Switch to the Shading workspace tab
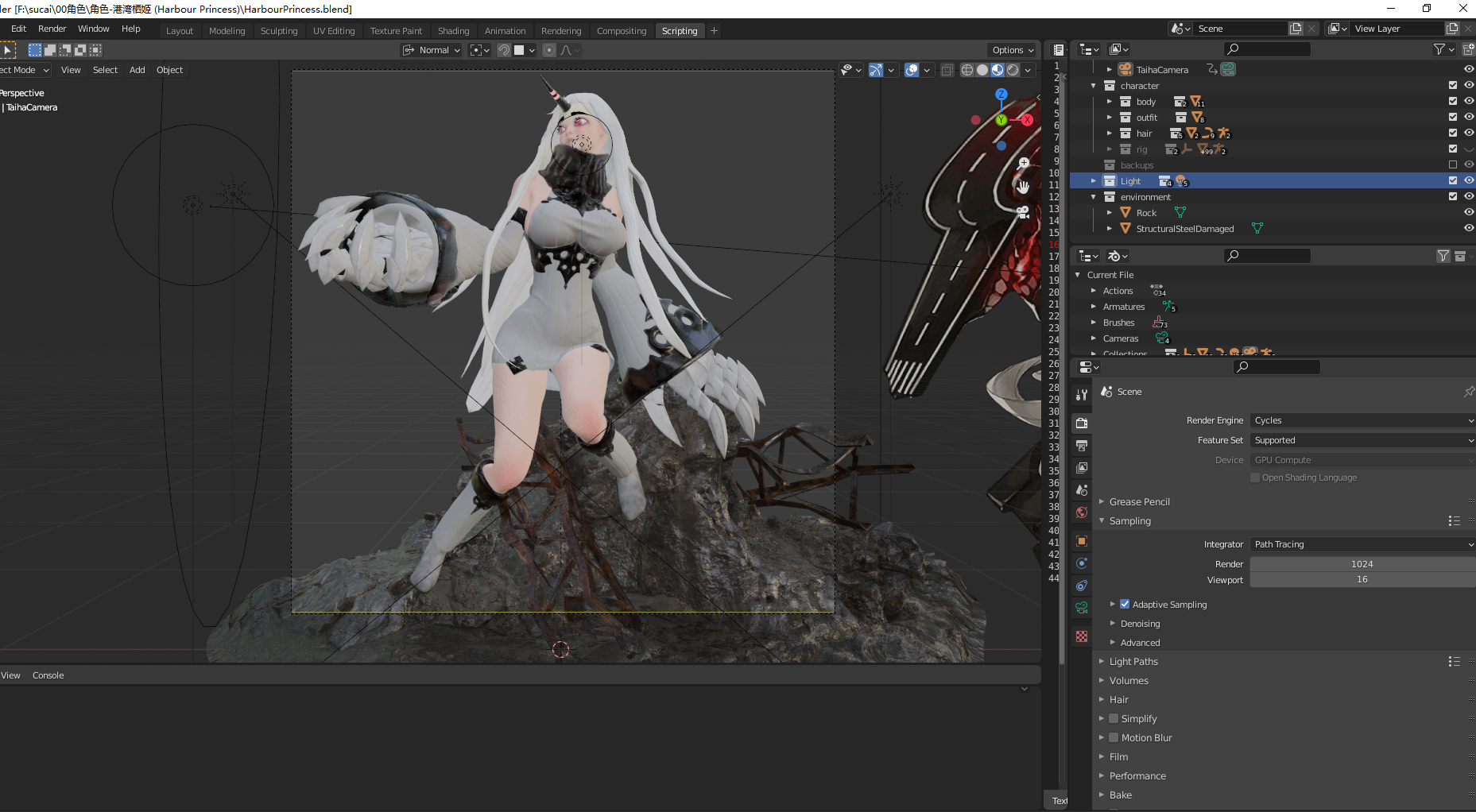Image resolution: width=1476 pixels, height=812 pixels. click(453, 31)
